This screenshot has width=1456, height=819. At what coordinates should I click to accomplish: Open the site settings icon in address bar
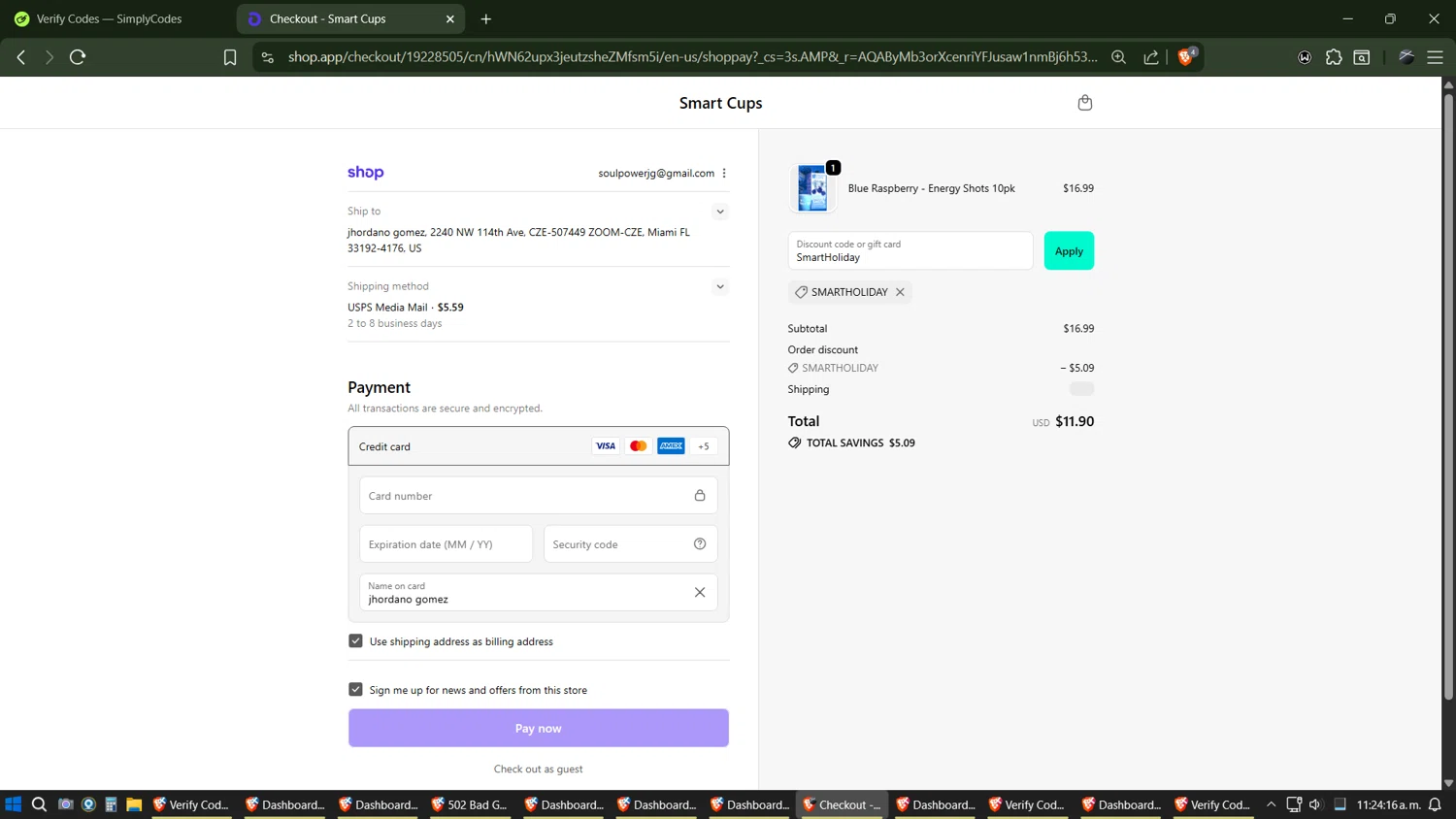click(x=268, y=57)
